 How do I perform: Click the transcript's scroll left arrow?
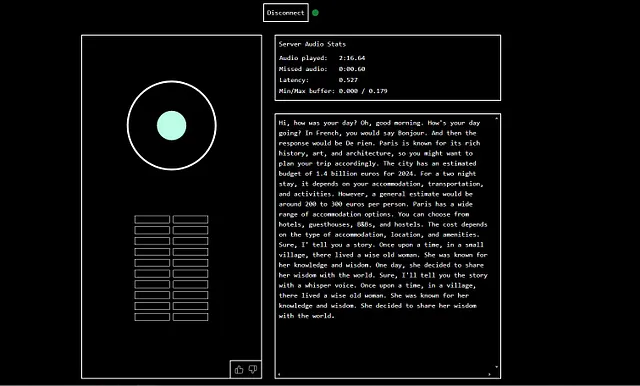click(x=279, y=374)
